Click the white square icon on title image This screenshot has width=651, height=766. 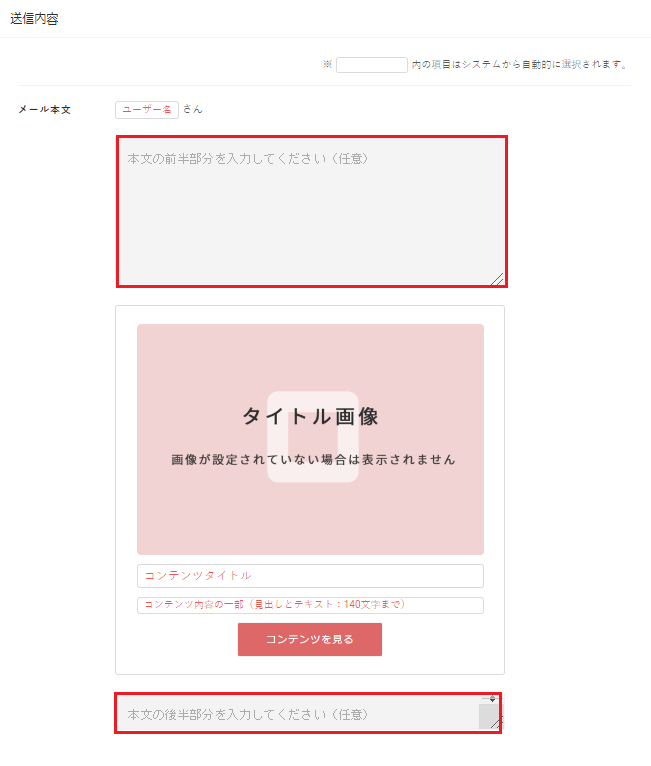313,437
